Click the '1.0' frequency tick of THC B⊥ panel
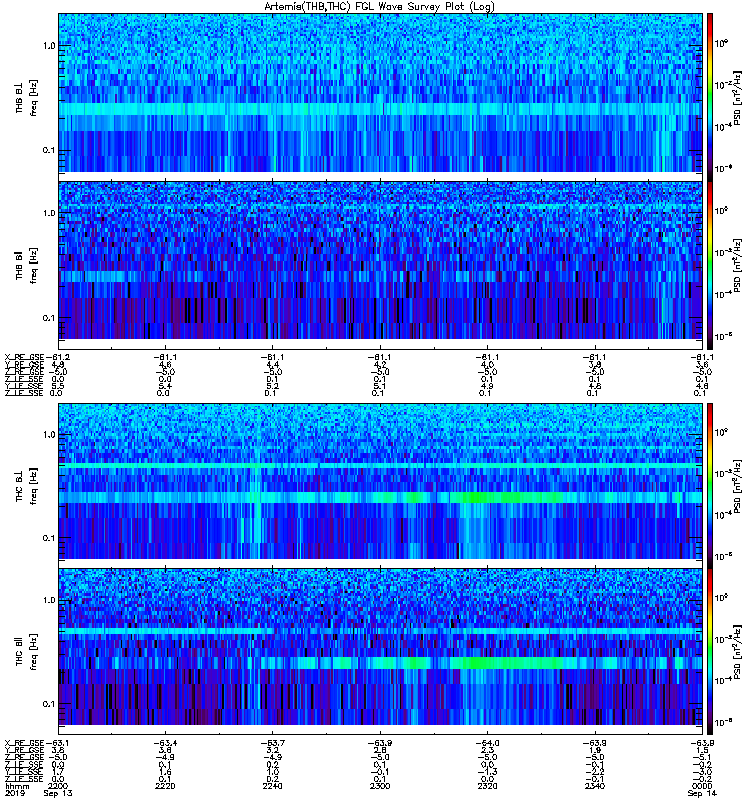Screen dimensions: 750x800 [49, 435]
